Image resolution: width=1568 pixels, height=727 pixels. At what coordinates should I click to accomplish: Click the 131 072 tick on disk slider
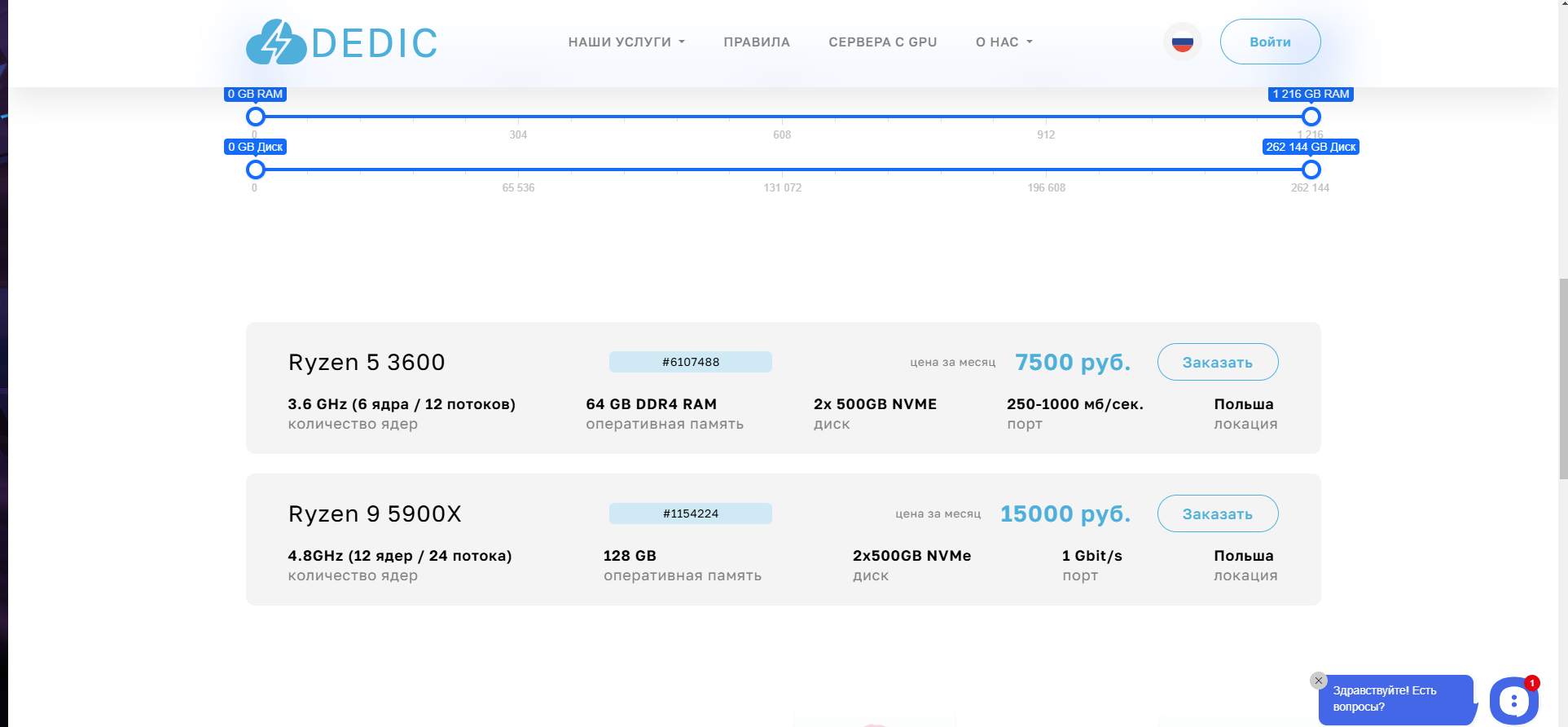pos(782,187)
